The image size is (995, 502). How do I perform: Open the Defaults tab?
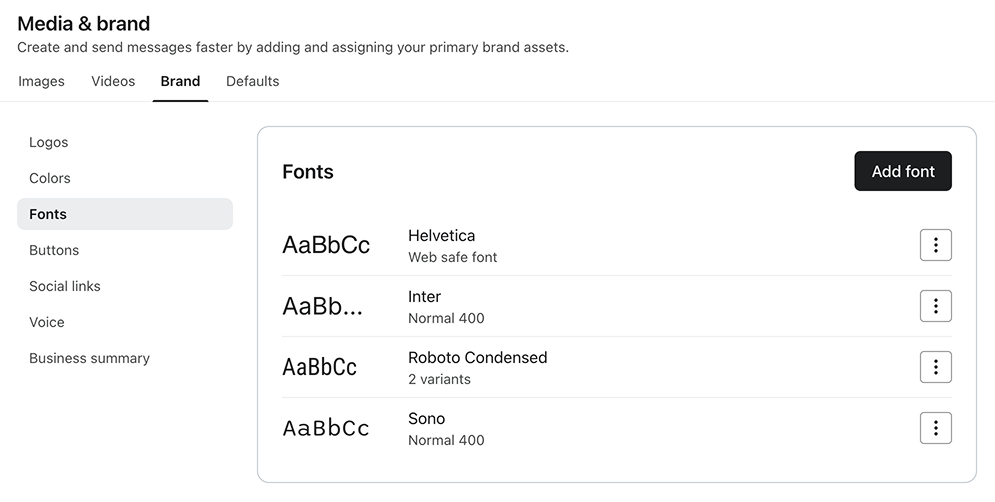click(x=253, y=81)
